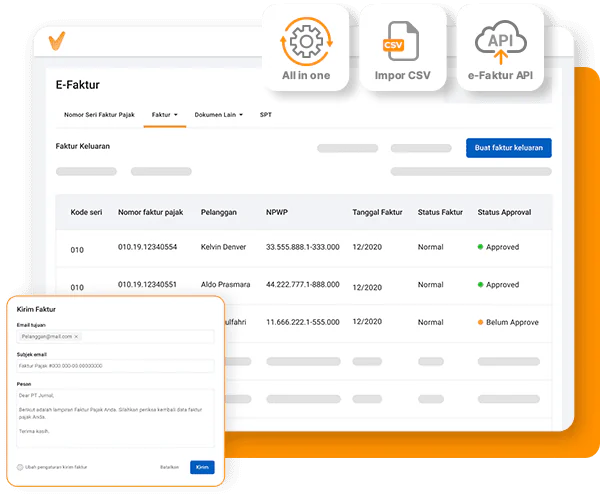Open invoice number 010.19.12340554 row

point(304,248)
